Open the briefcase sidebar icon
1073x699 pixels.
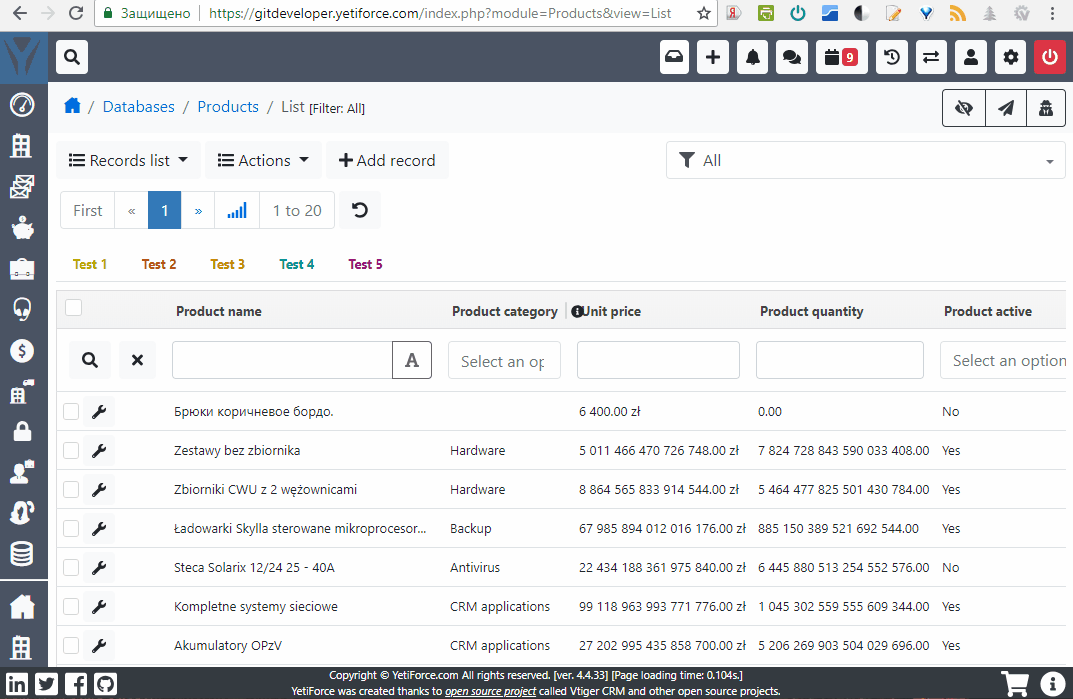click(x=22, y=269)
